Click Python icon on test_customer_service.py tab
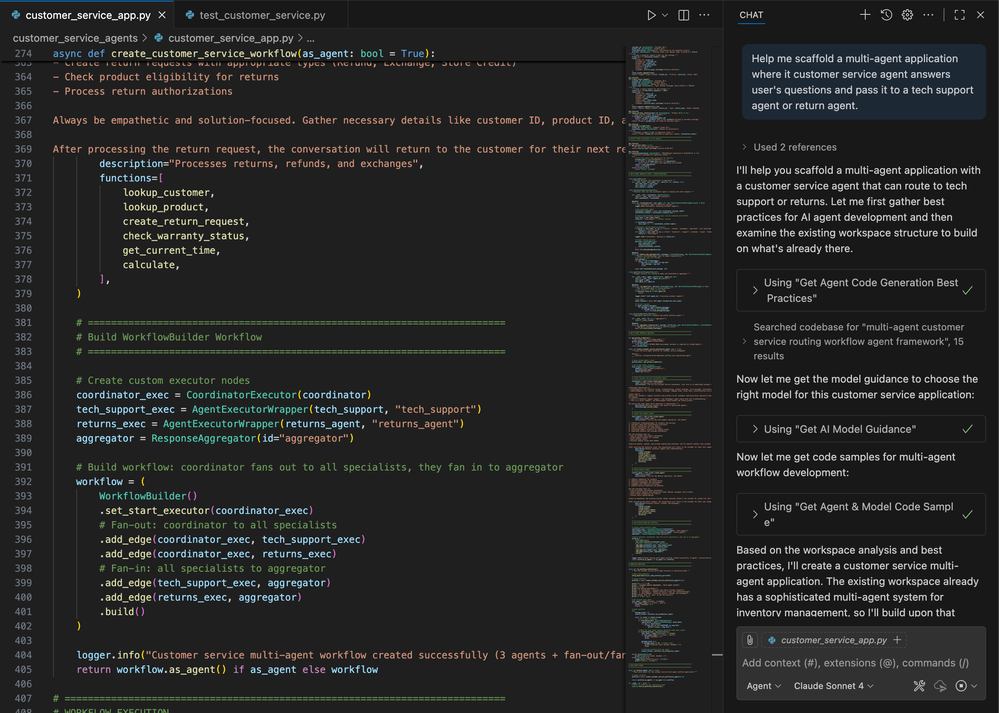Image resolution: width=999 pixels, height=713 pixels. (190, 15)
